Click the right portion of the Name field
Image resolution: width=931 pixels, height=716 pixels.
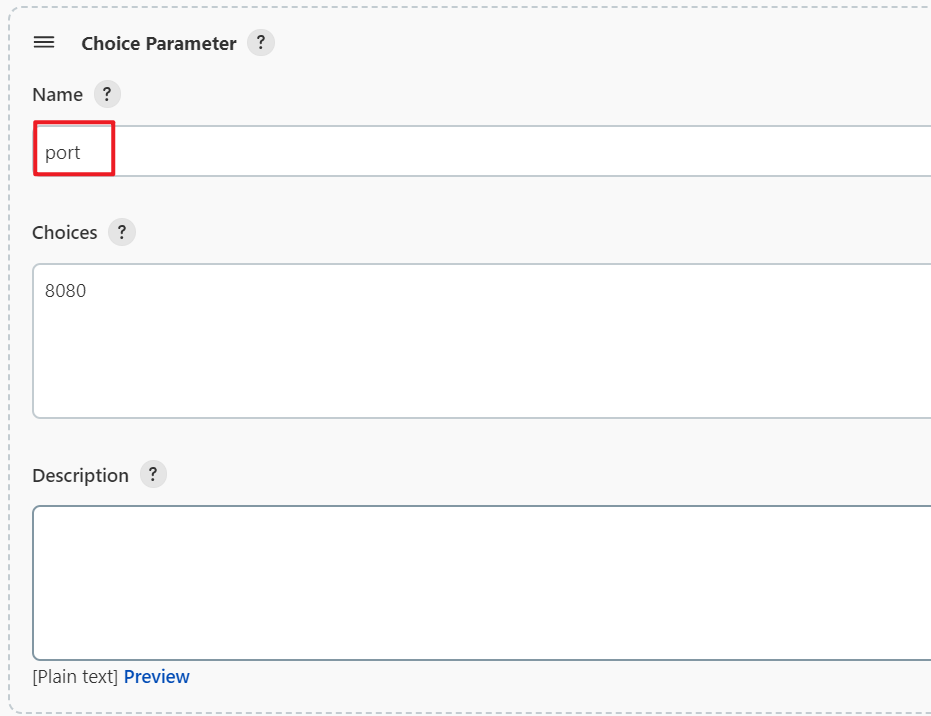pyautogui.click(x=712, y=151)
